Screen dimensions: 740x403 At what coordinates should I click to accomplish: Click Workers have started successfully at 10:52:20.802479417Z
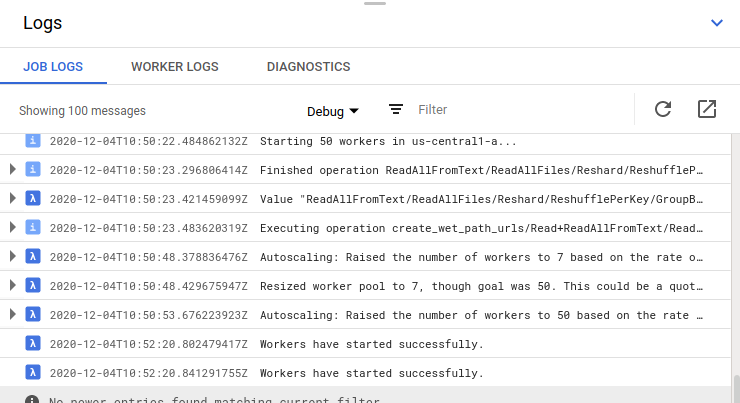pos(372,344)
